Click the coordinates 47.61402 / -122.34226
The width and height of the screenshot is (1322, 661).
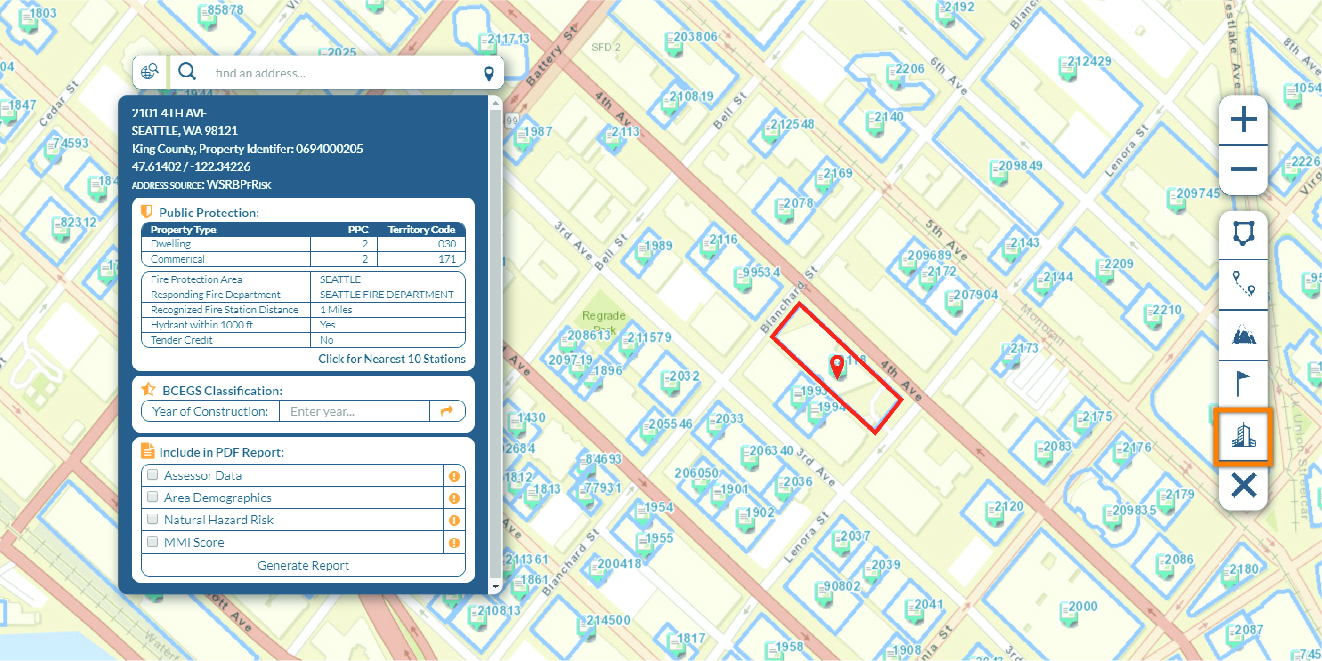[191, 167]
